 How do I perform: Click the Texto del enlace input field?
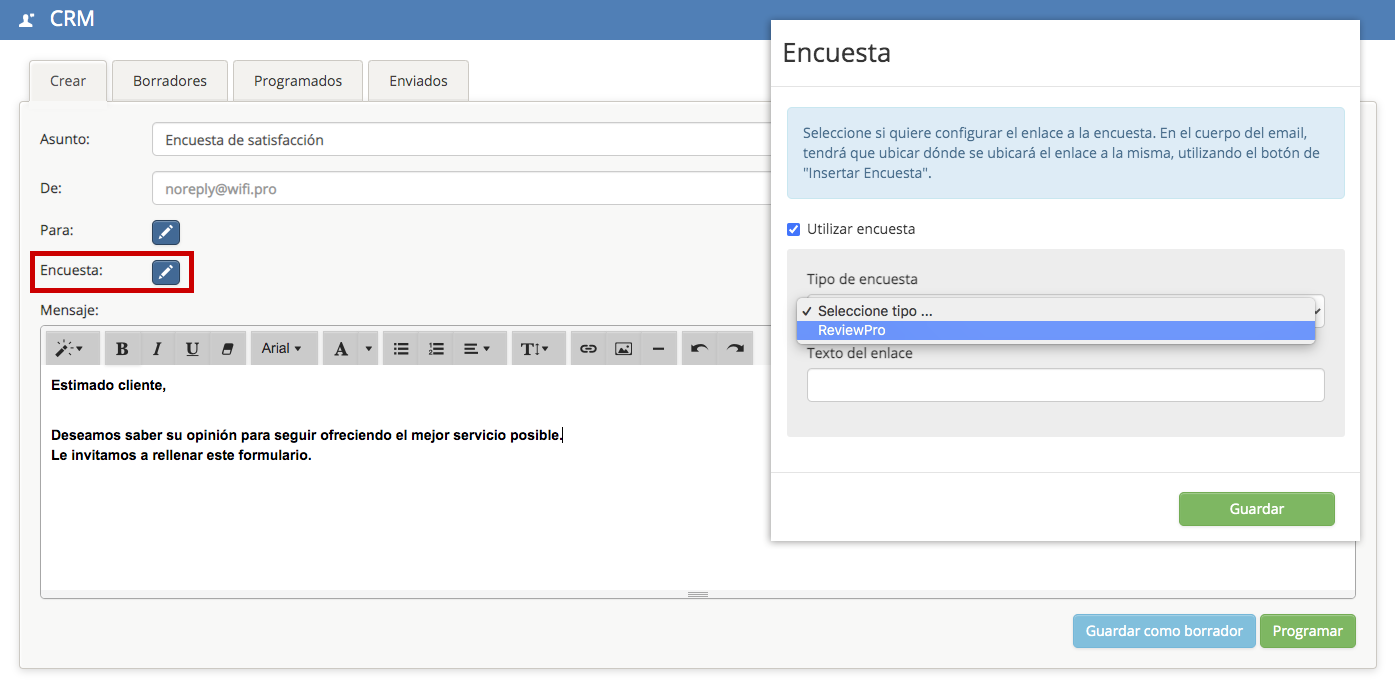click(x=1065, y=385)
